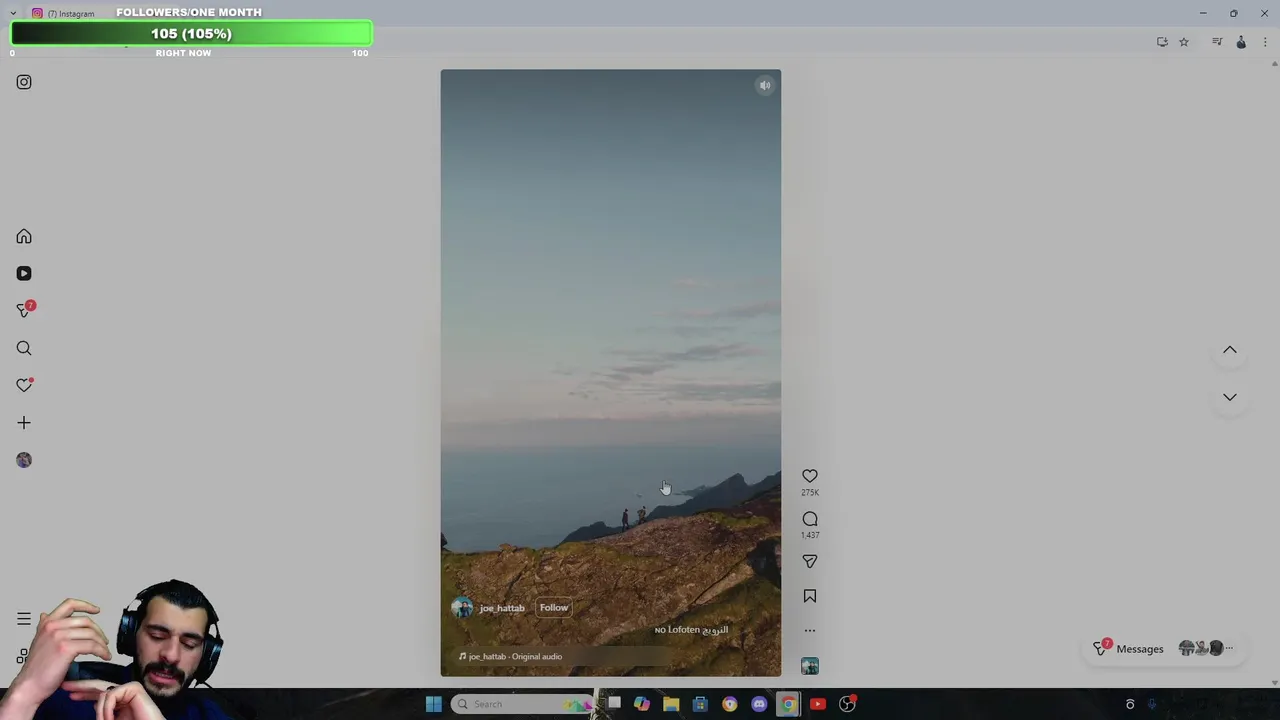Screen dimensions: 1280x720
Task: Open Direct messages from the sidebar icon
Action: (24, 310)
